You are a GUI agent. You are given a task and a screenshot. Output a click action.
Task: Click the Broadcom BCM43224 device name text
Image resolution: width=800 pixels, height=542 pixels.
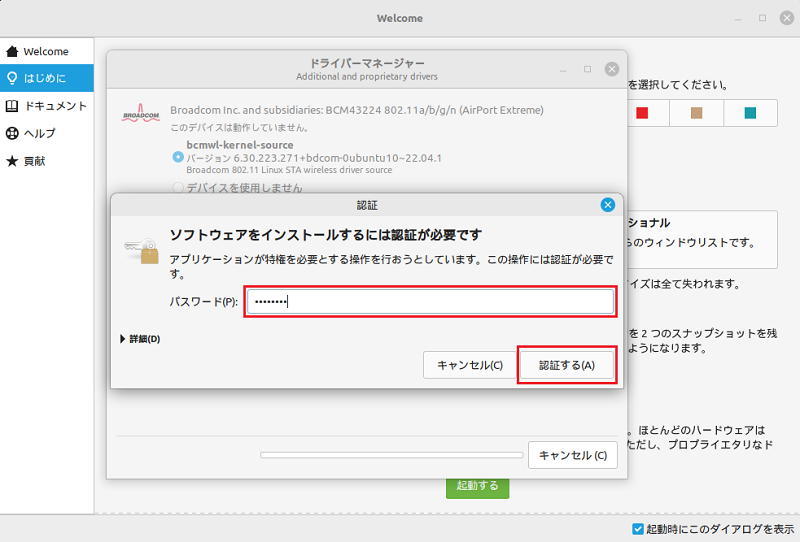point(357,110)
